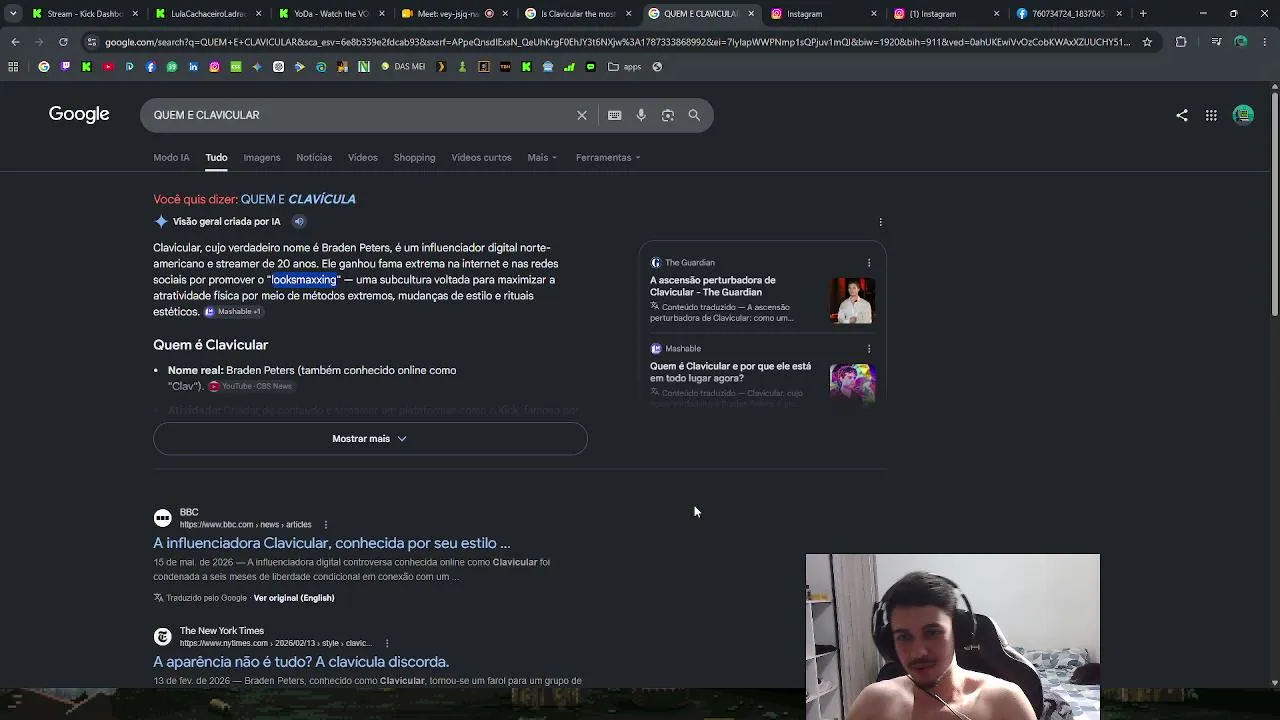The image size is (1280, 720).
Task: Listen to the AI overview audio
Action: (x=299, y=221)
